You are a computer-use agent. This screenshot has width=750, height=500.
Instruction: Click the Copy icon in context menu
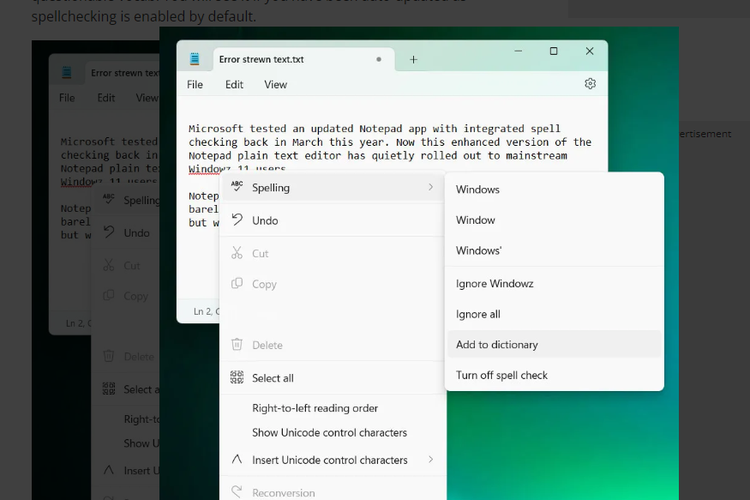pyautogui.click(x=237, y=284)
